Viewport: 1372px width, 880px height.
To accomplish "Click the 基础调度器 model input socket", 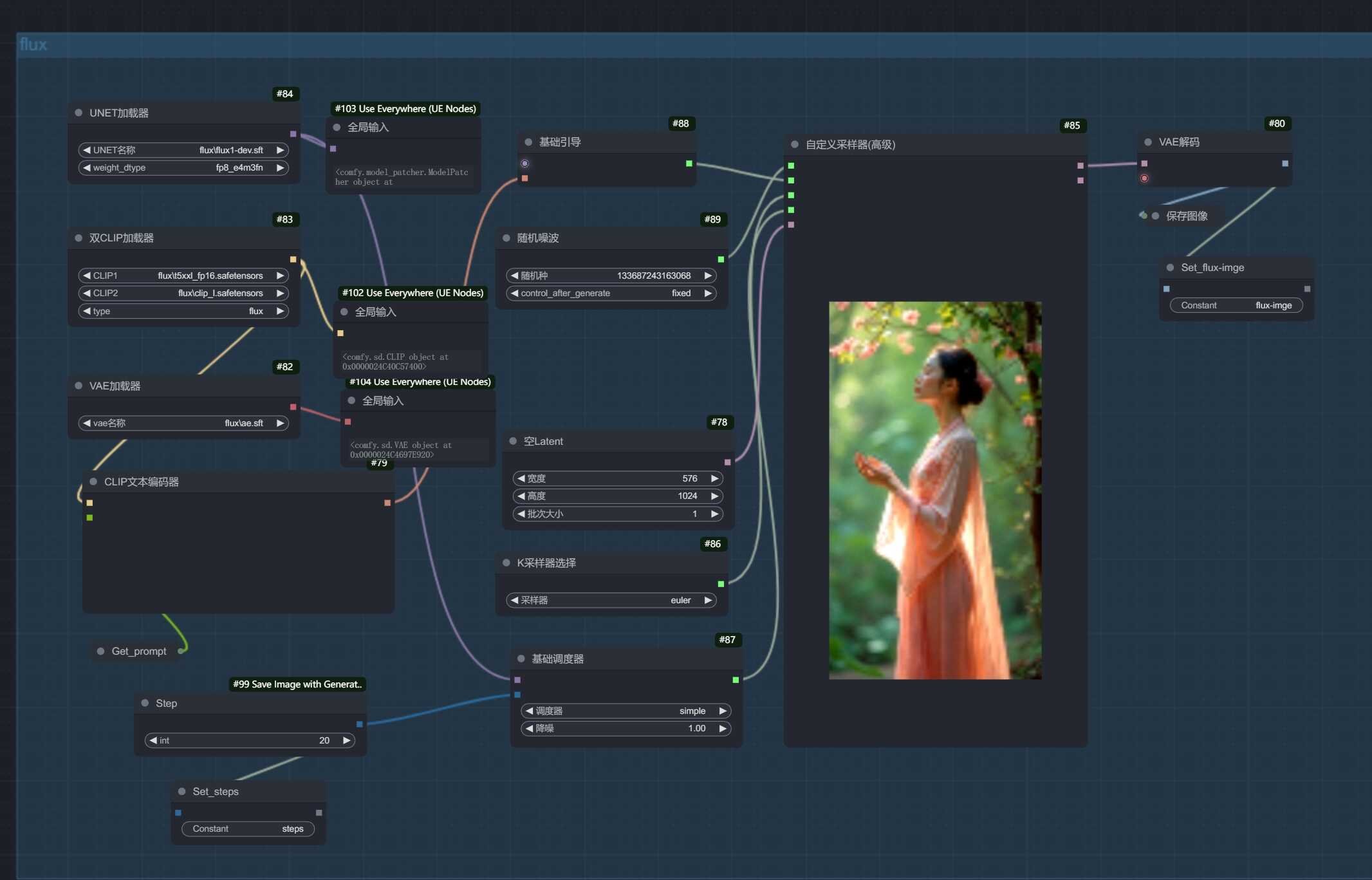I will click(517, 680).
